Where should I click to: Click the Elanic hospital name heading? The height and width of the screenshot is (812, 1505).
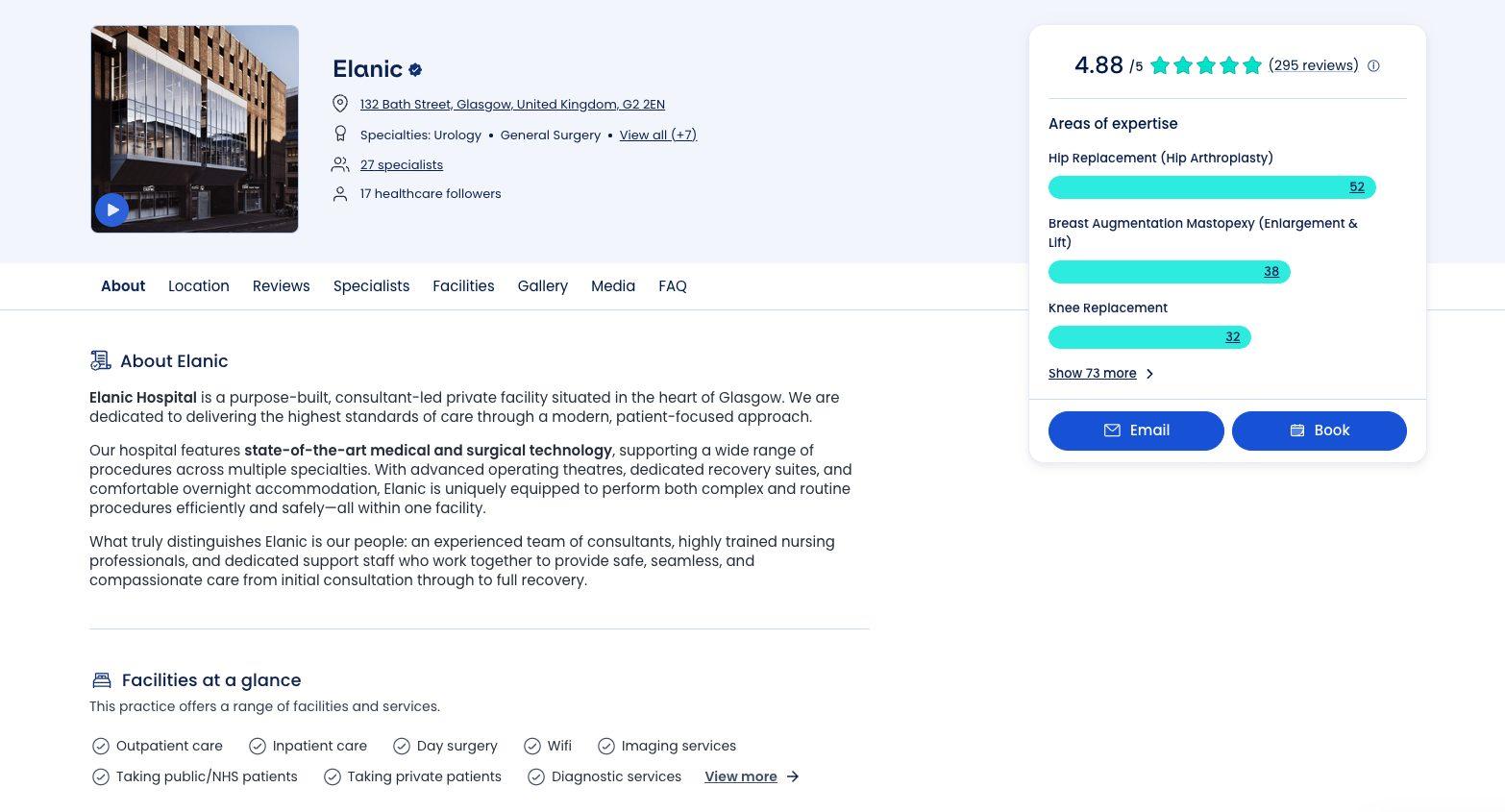point(367,69)
